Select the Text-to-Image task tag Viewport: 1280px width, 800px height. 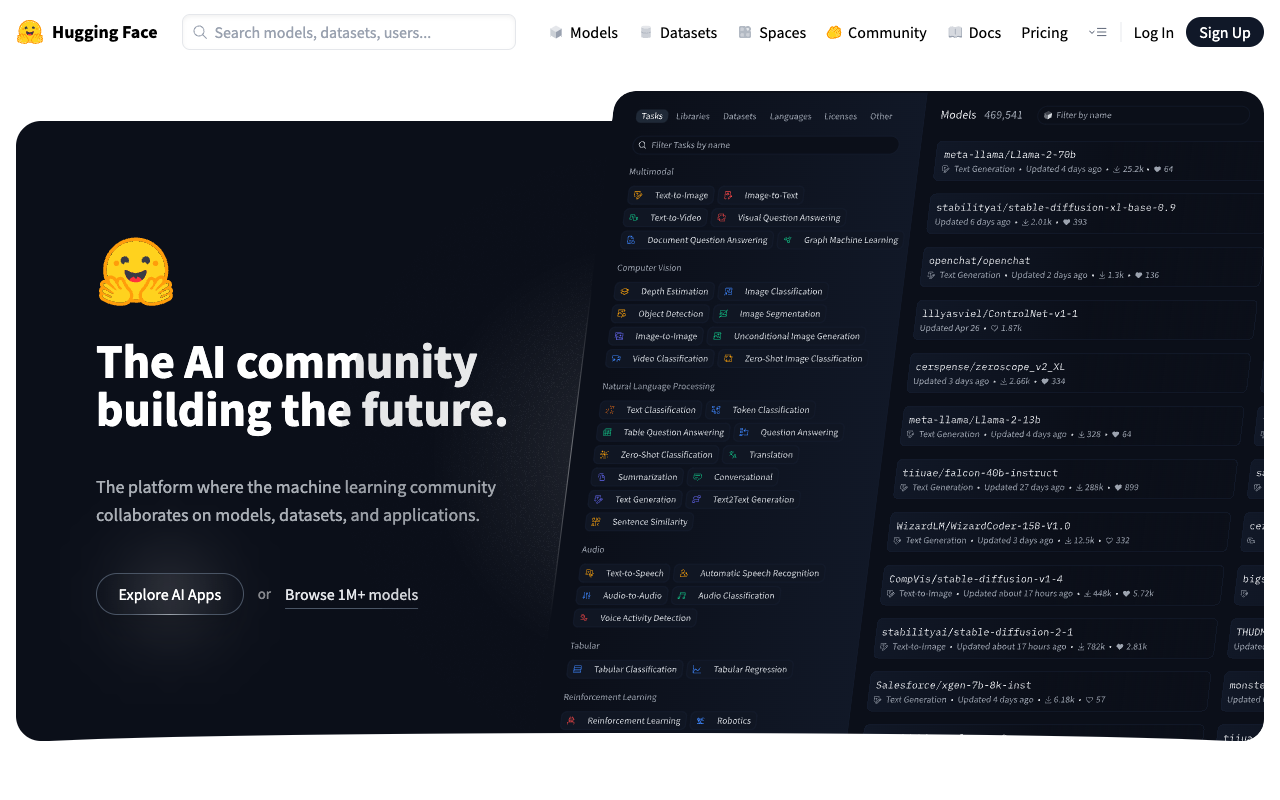[x=671, y=195]
